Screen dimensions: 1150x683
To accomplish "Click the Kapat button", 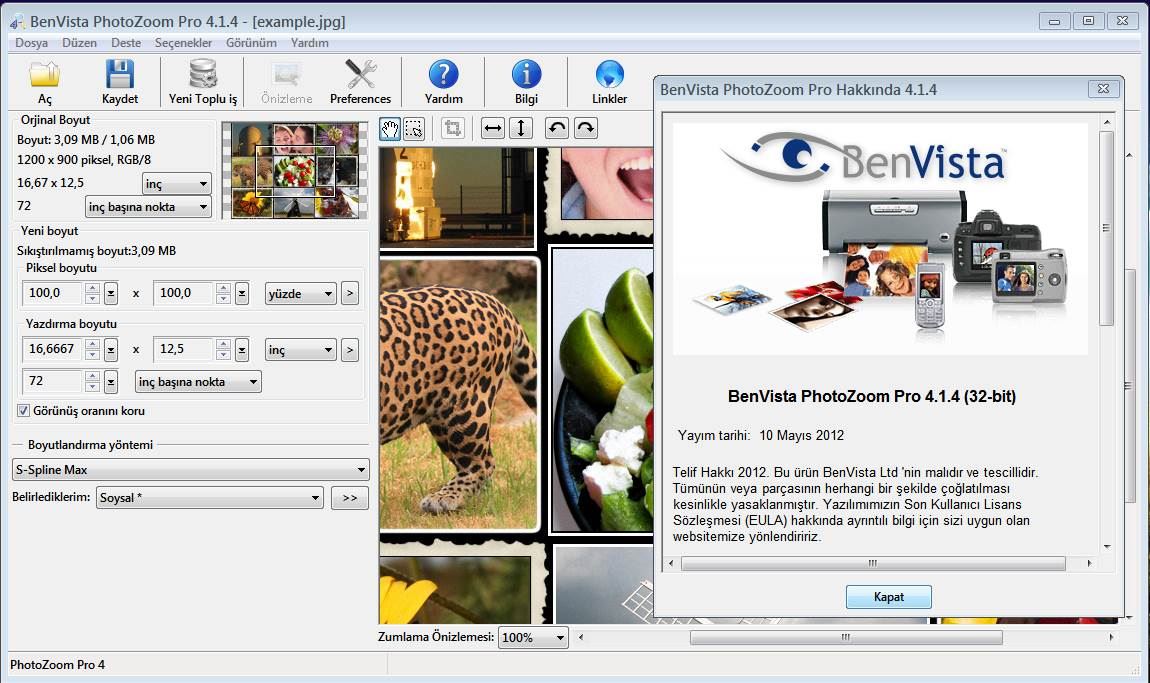I will click(889, 597).
